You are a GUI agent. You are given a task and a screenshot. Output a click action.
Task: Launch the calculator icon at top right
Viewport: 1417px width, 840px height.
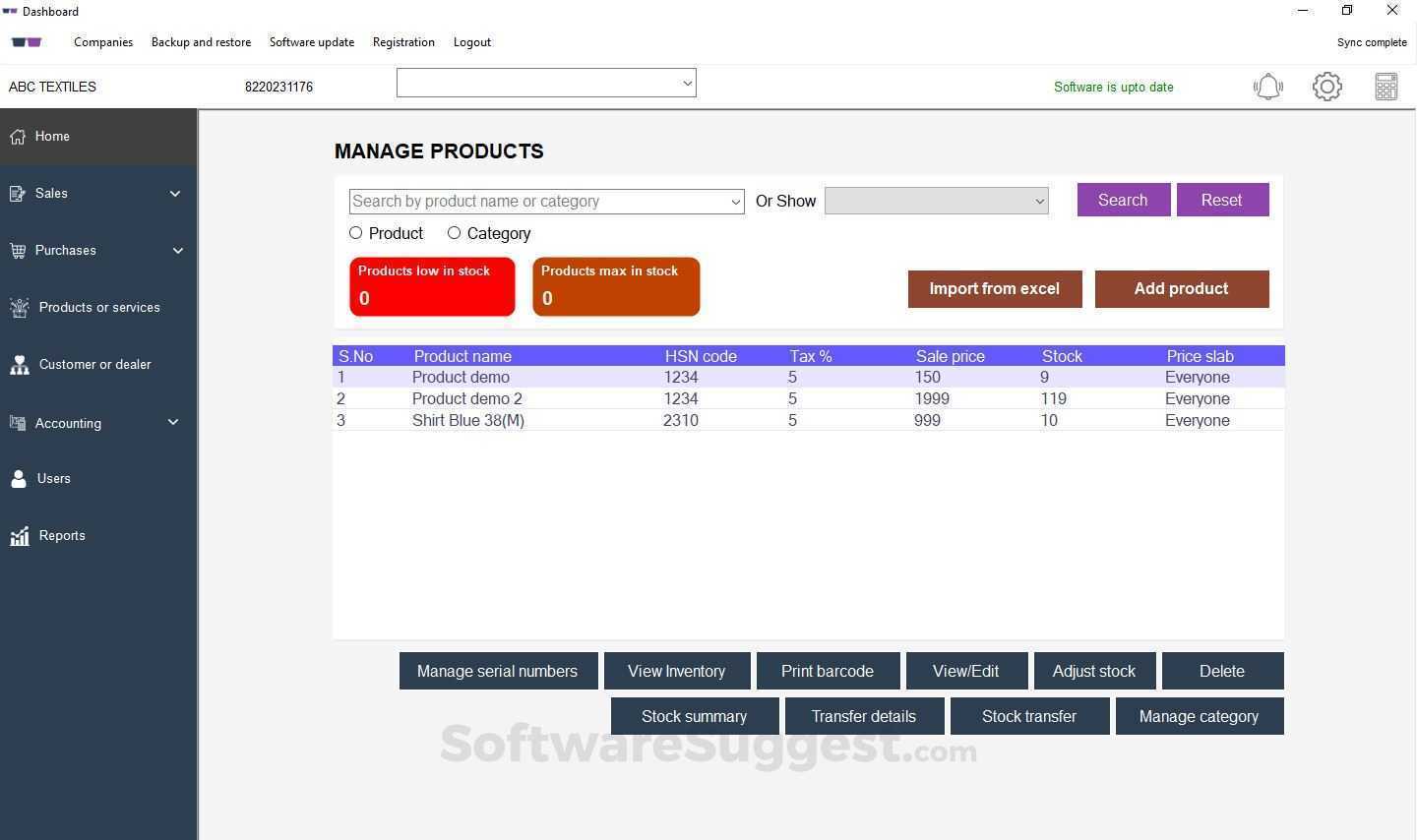coord(1386,87)
